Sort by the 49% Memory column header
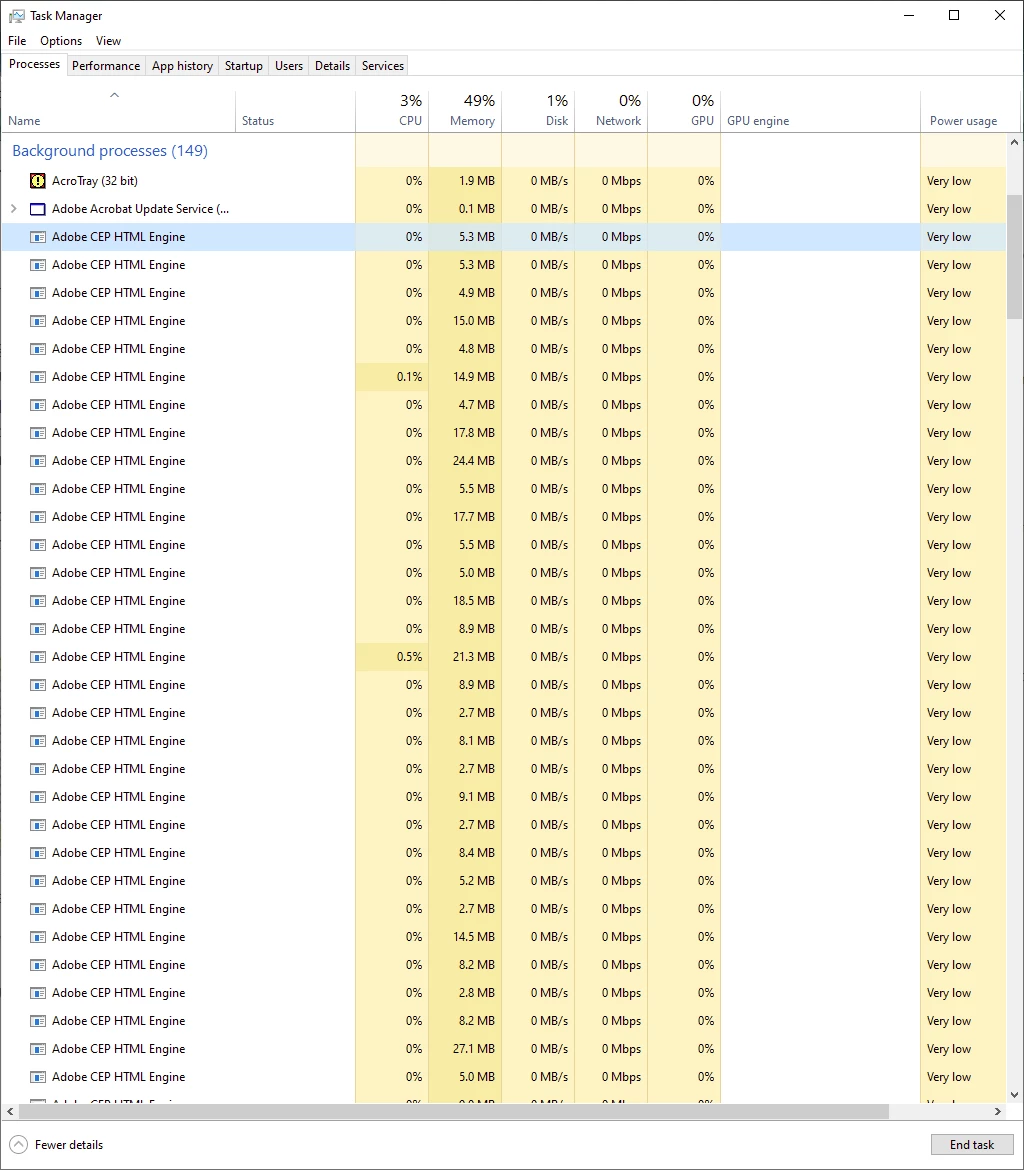 tap(465, 111)
